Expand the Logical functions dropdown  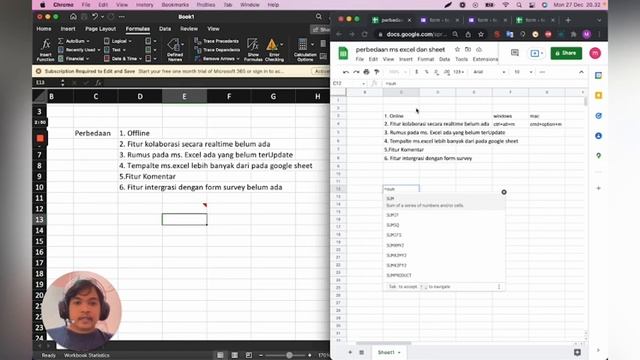click(130, 41)
